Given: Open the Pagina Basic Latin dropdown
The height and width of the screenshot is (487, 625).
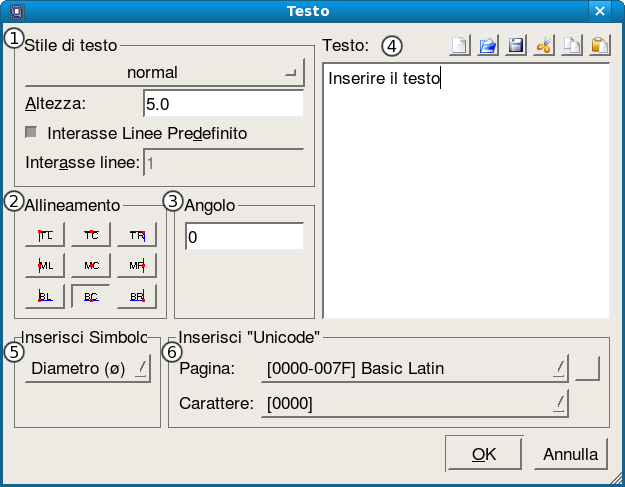Looking at the screenshot, I should (414, 369).
